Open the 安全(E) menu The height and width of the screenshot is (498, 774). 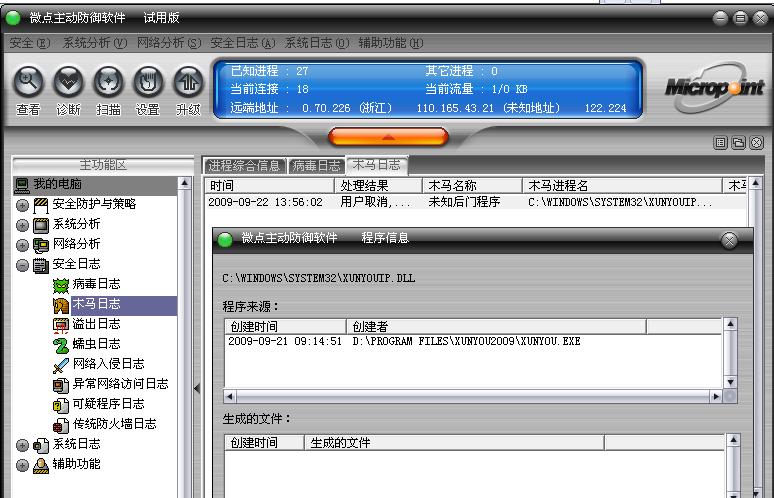30,43
